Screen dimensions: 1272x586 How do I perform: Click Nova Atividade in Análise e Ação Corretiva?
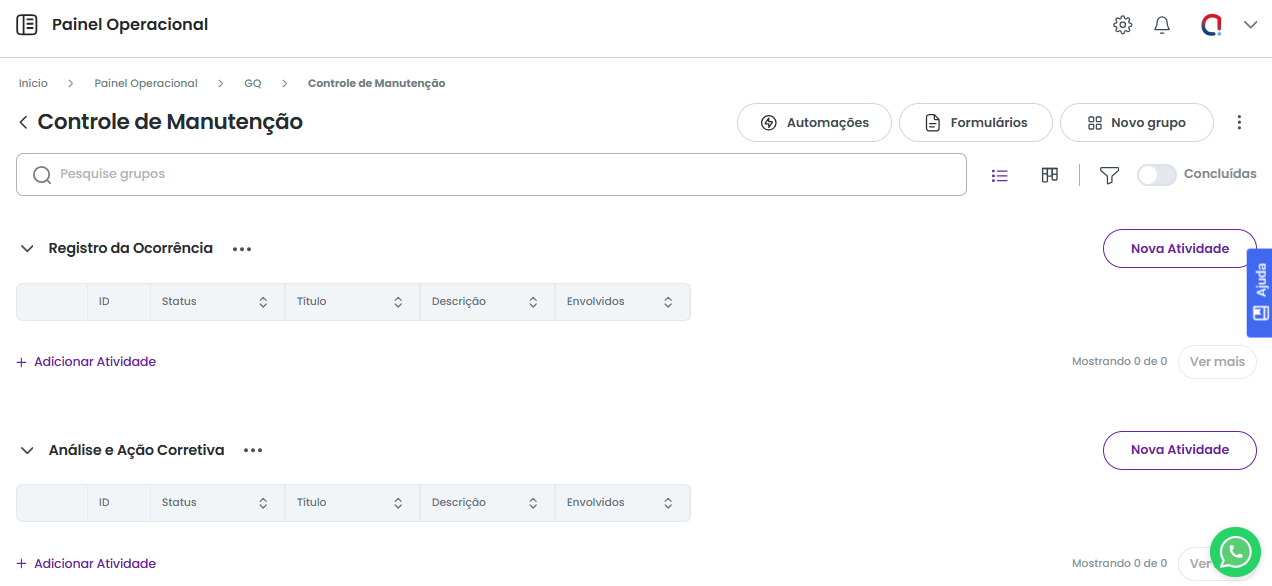pyautogui.click(x=1179, y=450)
